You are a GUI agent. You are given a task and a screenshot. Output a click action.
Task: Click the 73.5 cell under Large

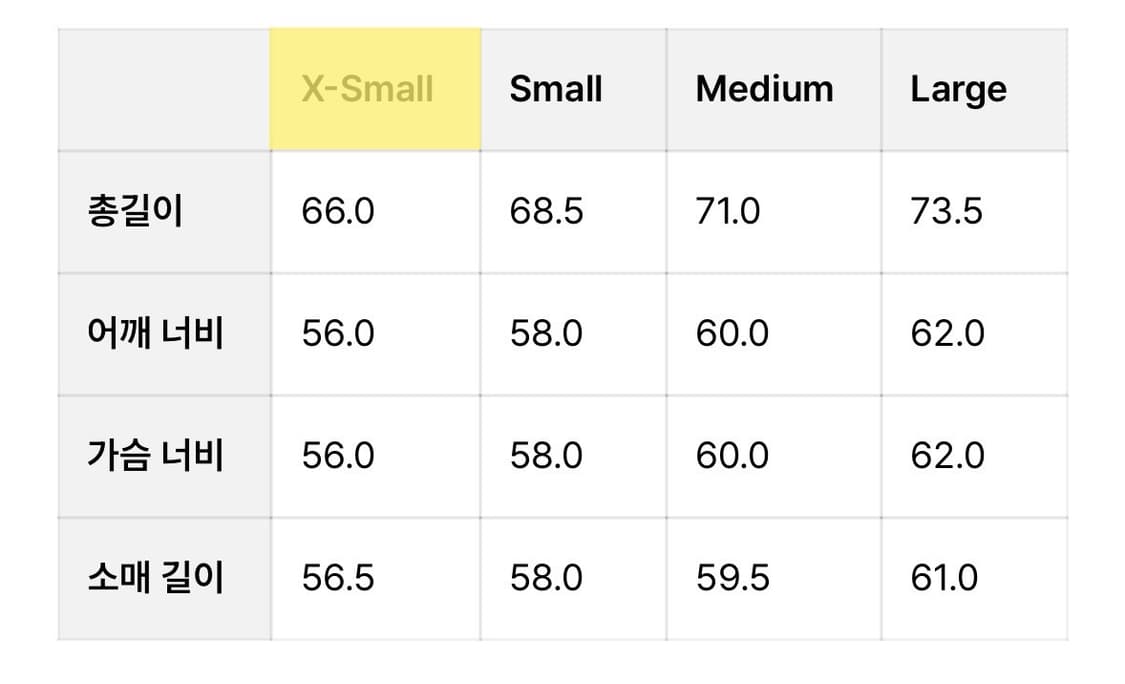[x=946, y=212]
